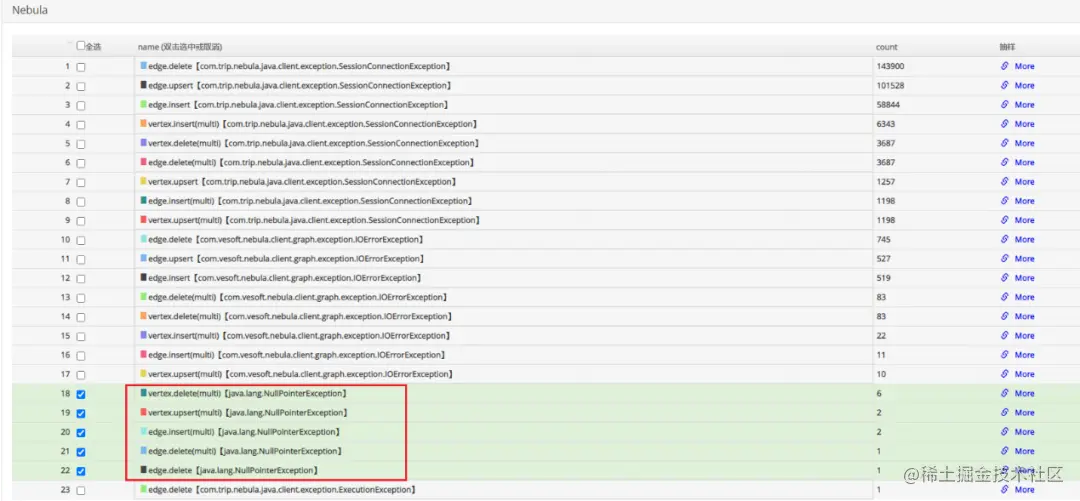Image resolution: width=1080 pixels, height=501 pixels.
Task: Click the name vertex.delete(multi) SessionConnectionException
Action: click(313, 143)
